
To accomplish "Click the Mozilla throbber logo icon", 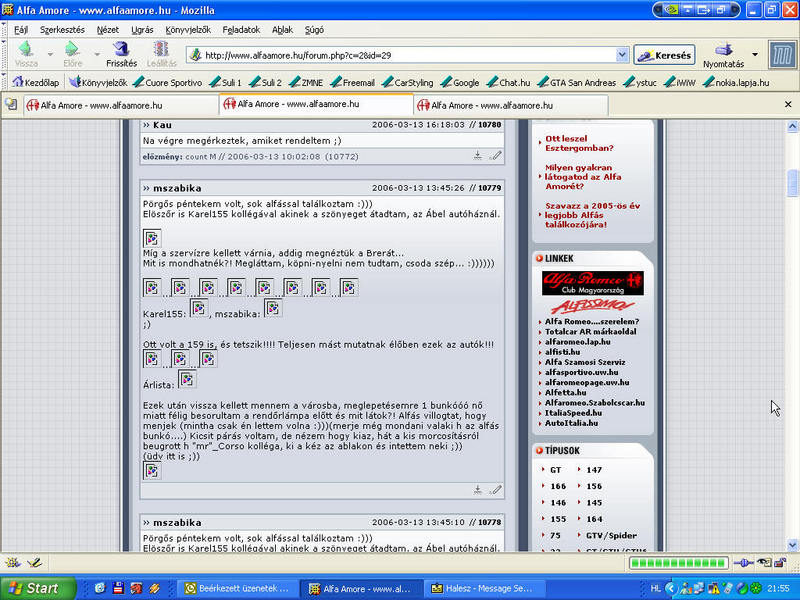I will pos(781,54).
